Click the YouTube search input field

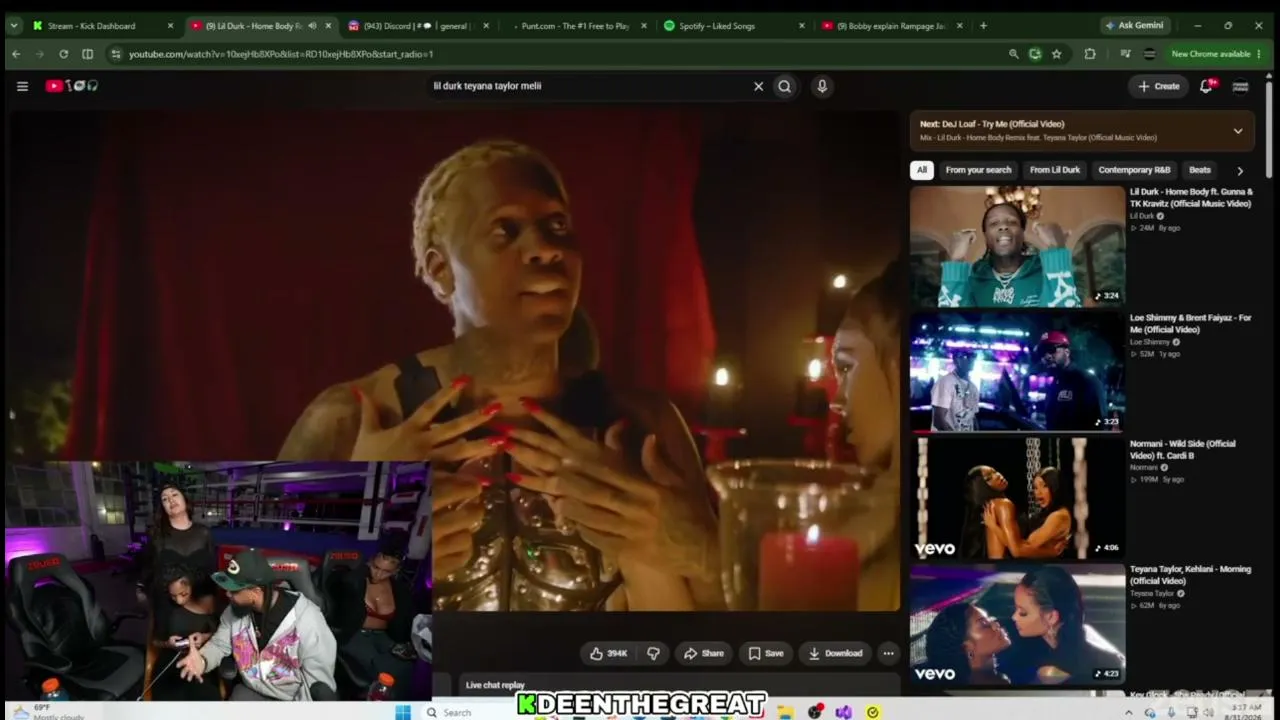click(x=590, y=86)
